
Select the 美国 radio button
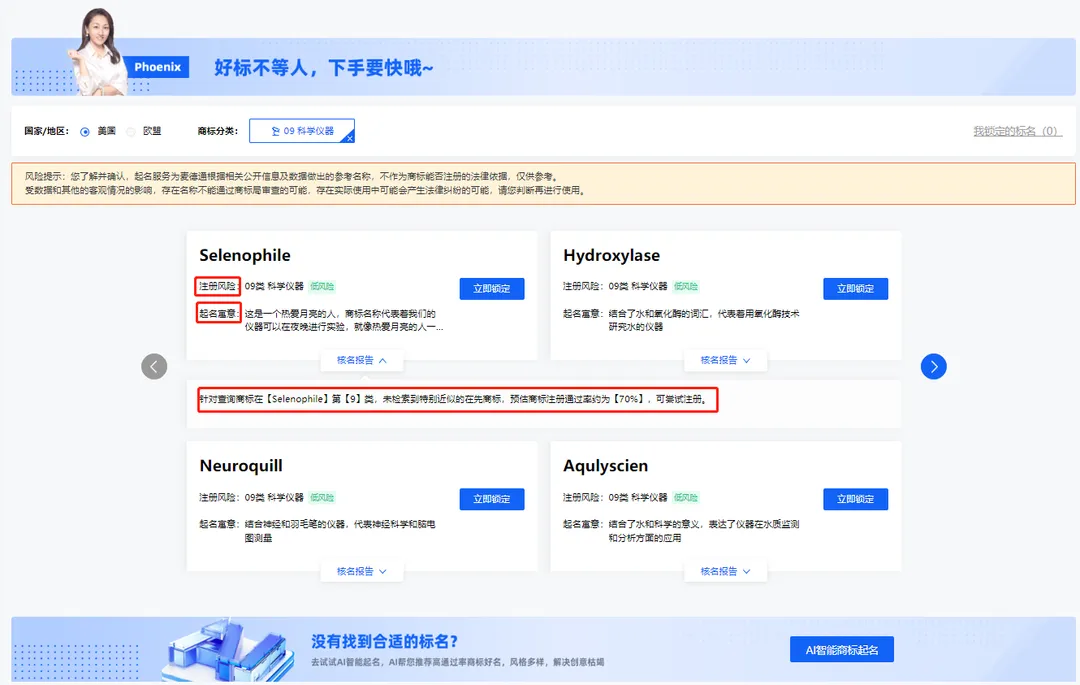(85, 131)
